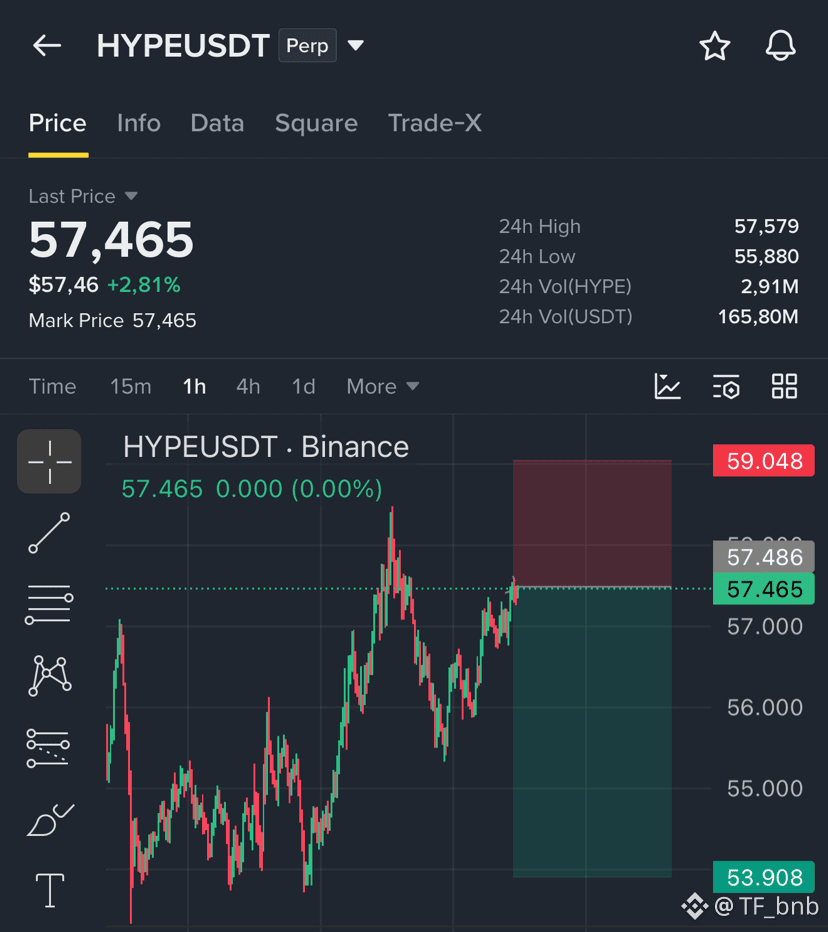Select the 15m timeframe
The image size is (828, 932).
coord(131,386)
